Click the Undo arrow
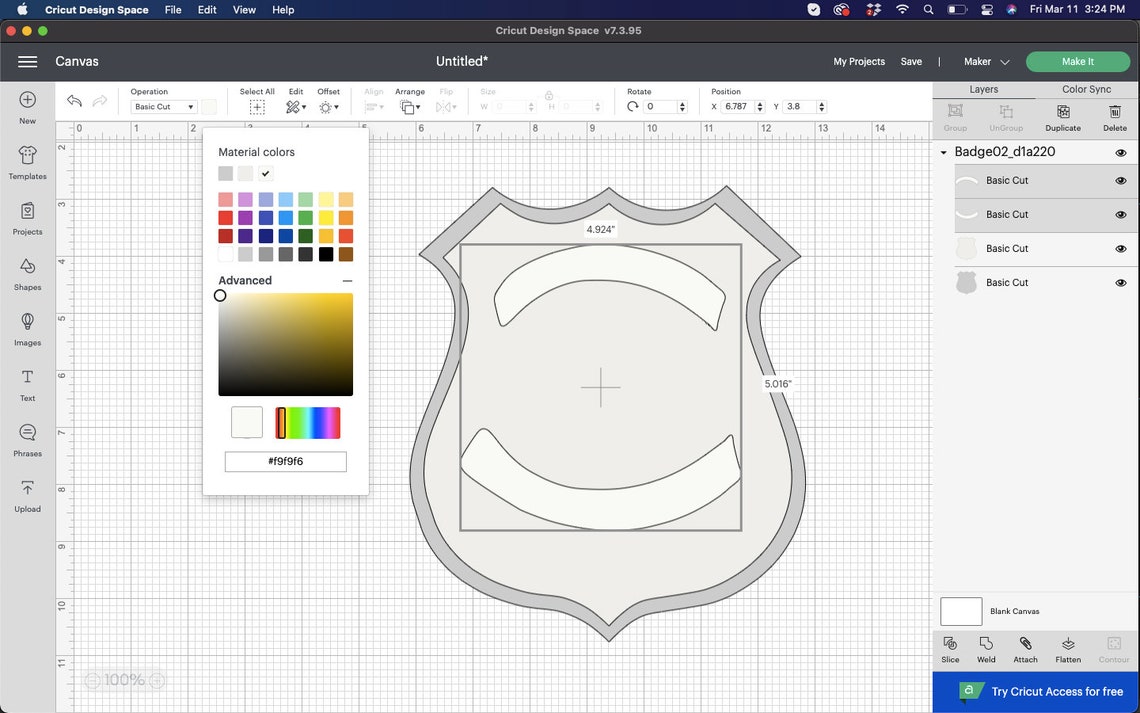Viewport: 1140px width, 713px height. click(x=74, y=101)
